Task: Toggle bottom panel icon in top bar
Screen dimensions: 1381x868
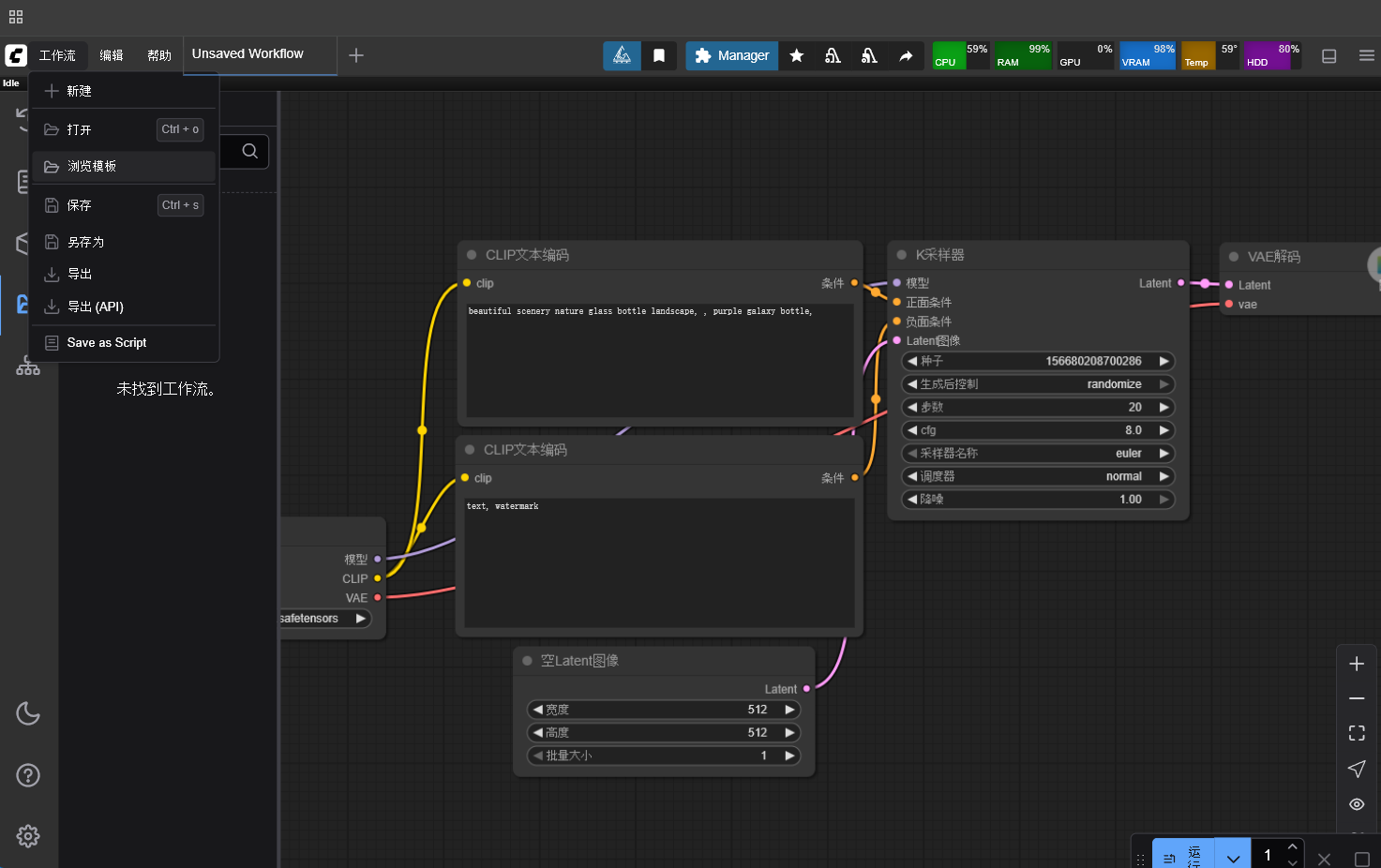Action: (1328, 55)
